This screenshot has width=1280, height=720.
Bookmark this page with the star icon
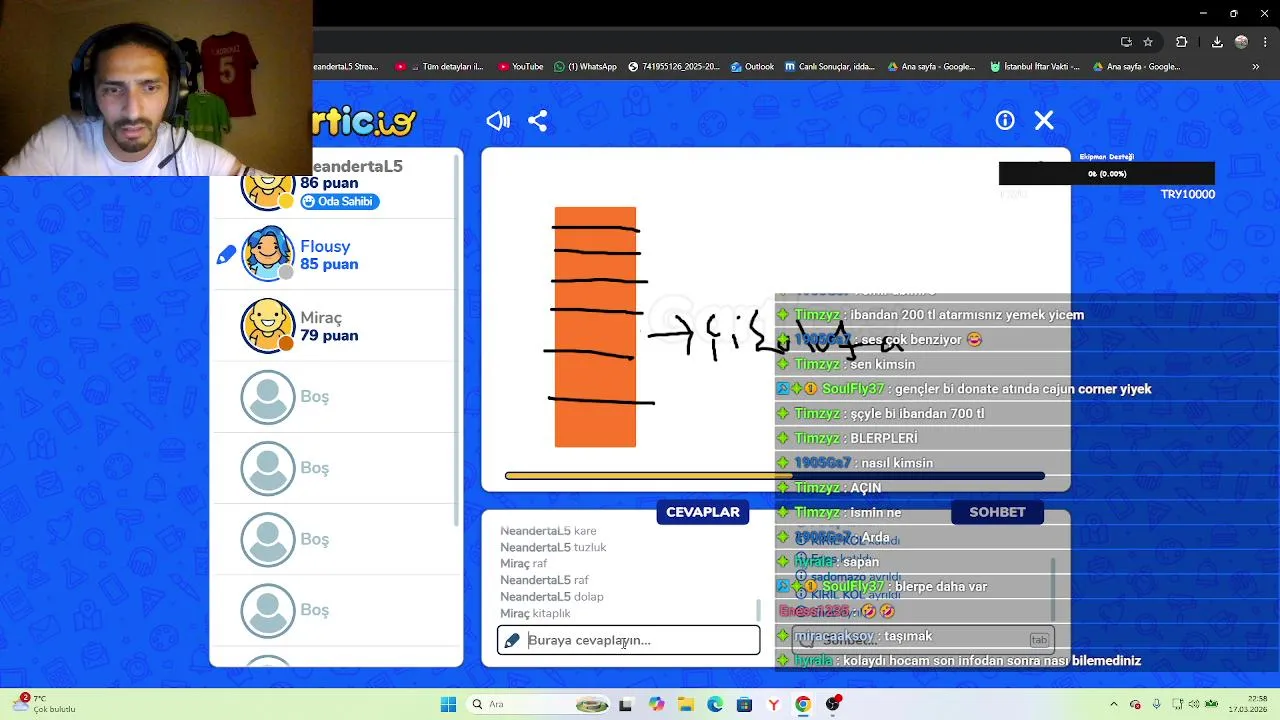(1148, 42)
